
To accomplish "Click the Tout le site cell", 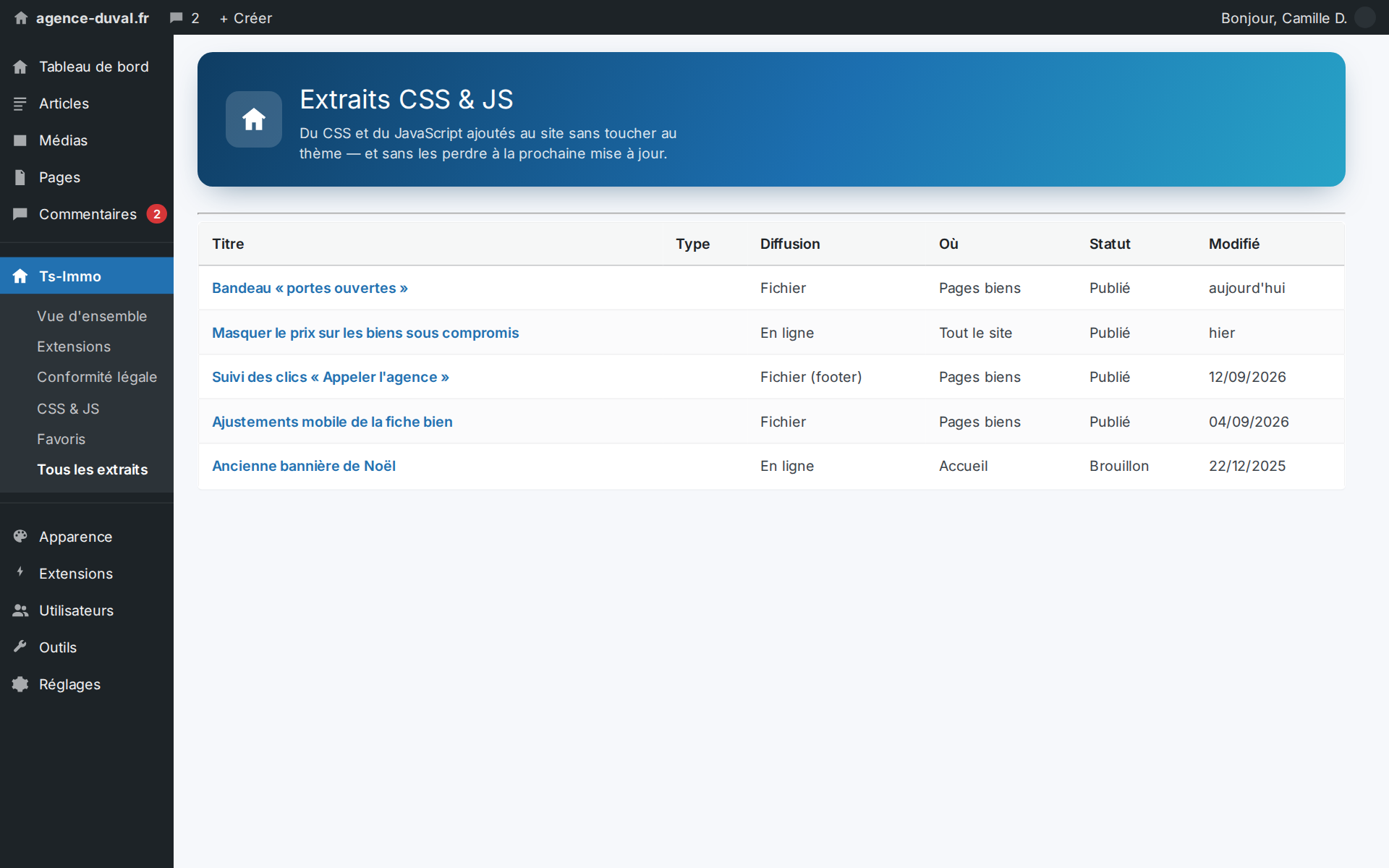I will (975, 333).
